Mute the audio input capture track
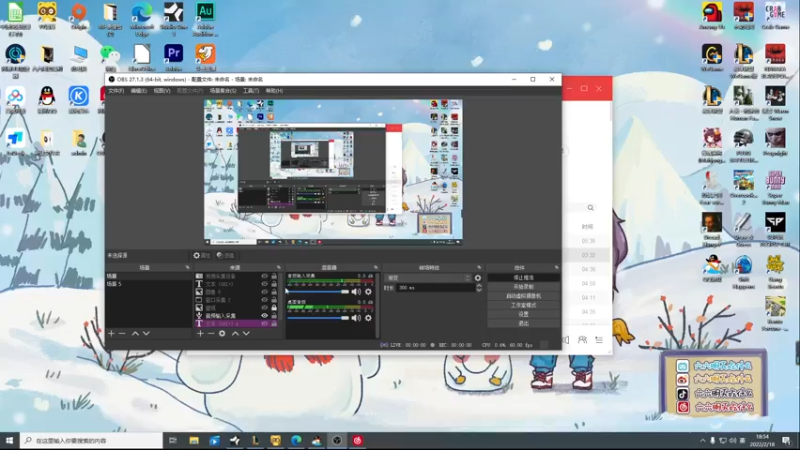Image resolution: width=800 pixels, height=450 pixels. click(356, 292)
